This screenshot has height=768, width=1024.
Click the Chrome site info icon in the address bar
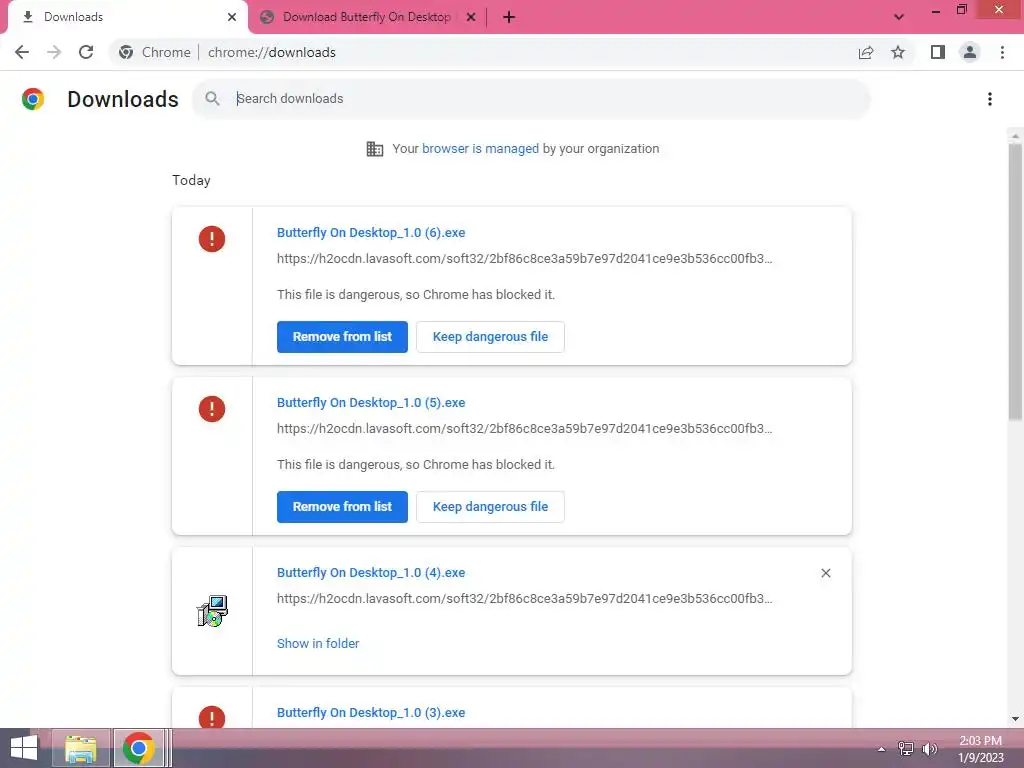126,52
